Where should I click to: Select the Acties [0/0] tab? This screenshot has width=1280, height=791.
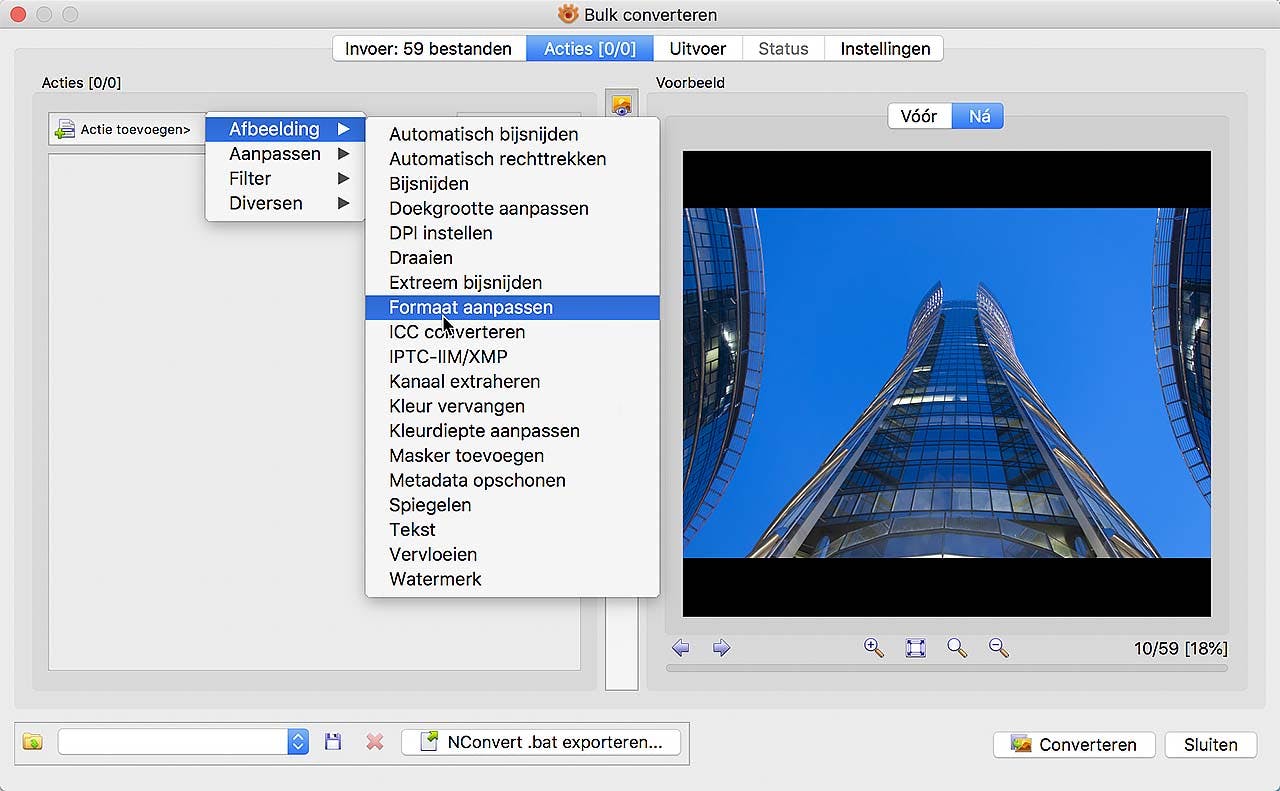point(590,48)
